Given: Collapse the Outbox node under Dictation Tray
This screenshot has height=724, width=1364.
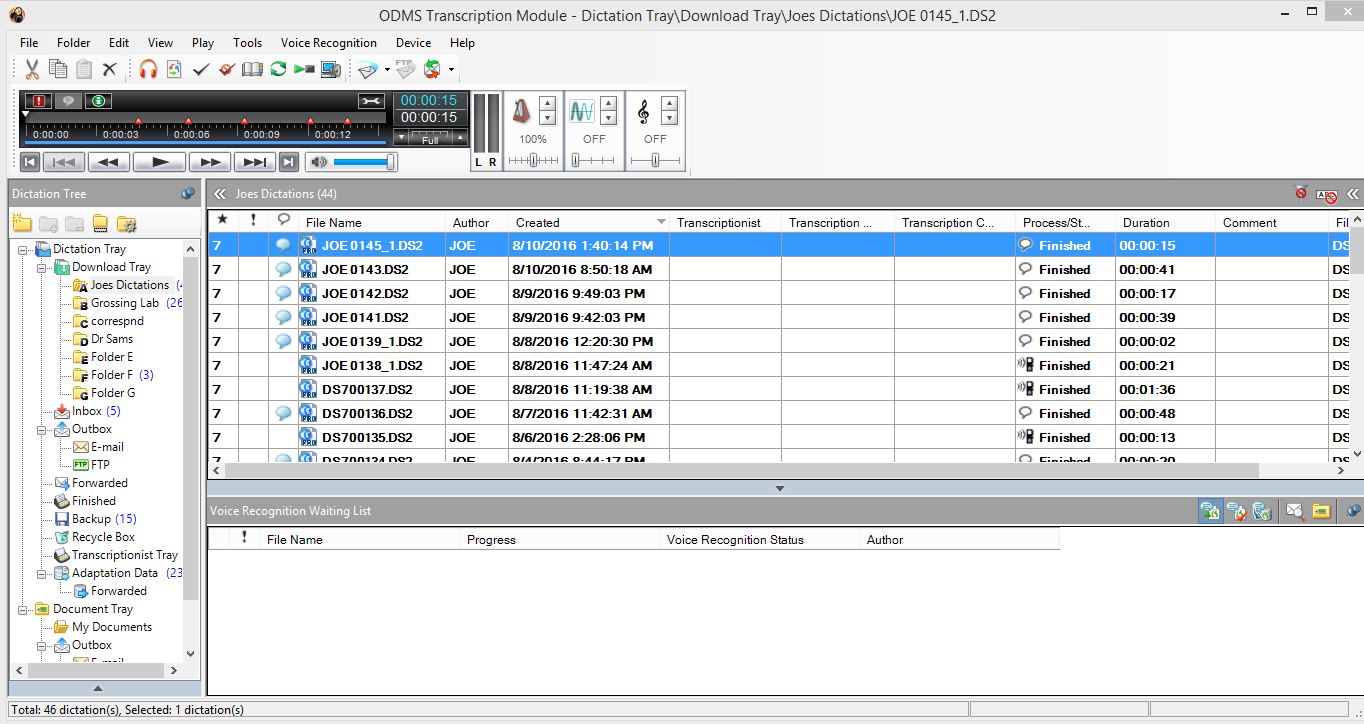Looking at the screenshot, I should pyautogui.click(x=41, y=429).
